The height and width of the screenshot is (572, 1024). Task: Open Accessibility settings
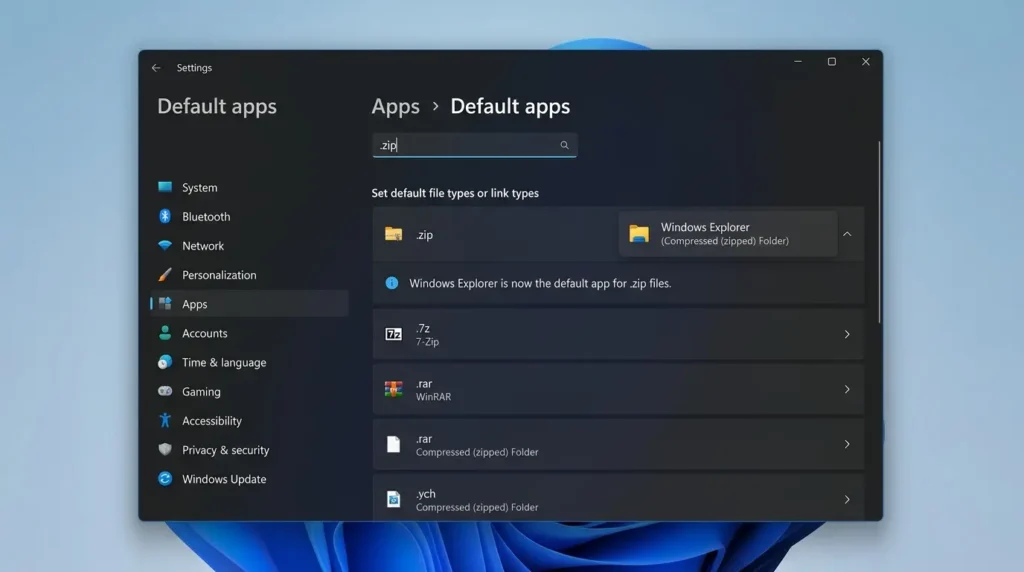(249, 421)
